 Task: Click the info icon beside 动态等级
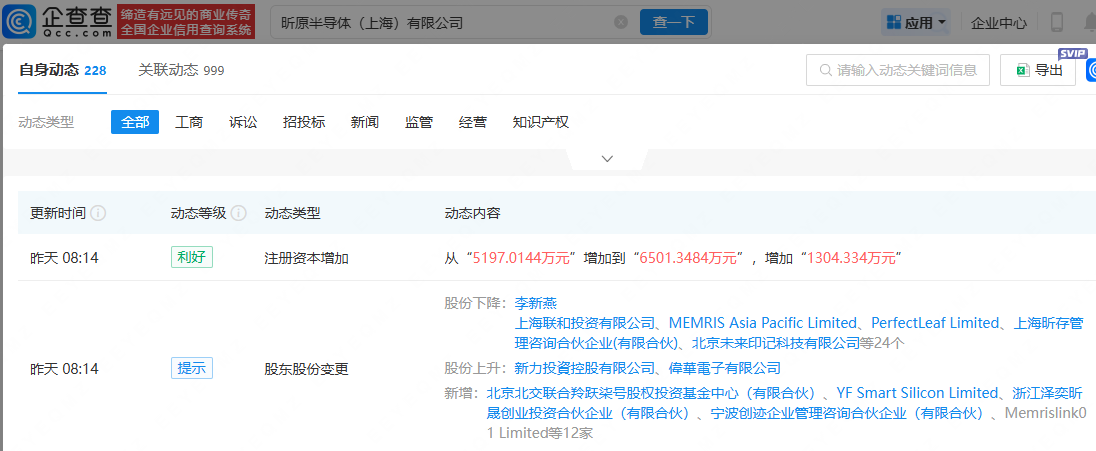(x=238, y=213)
